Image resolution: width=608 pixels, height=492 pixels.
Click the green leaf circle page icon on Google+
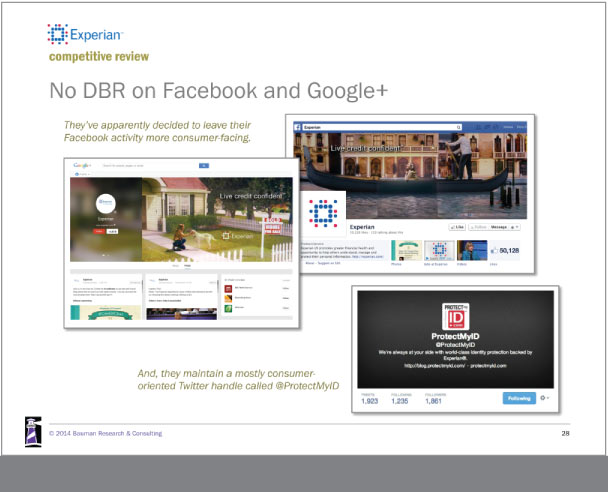pos(228,308)
